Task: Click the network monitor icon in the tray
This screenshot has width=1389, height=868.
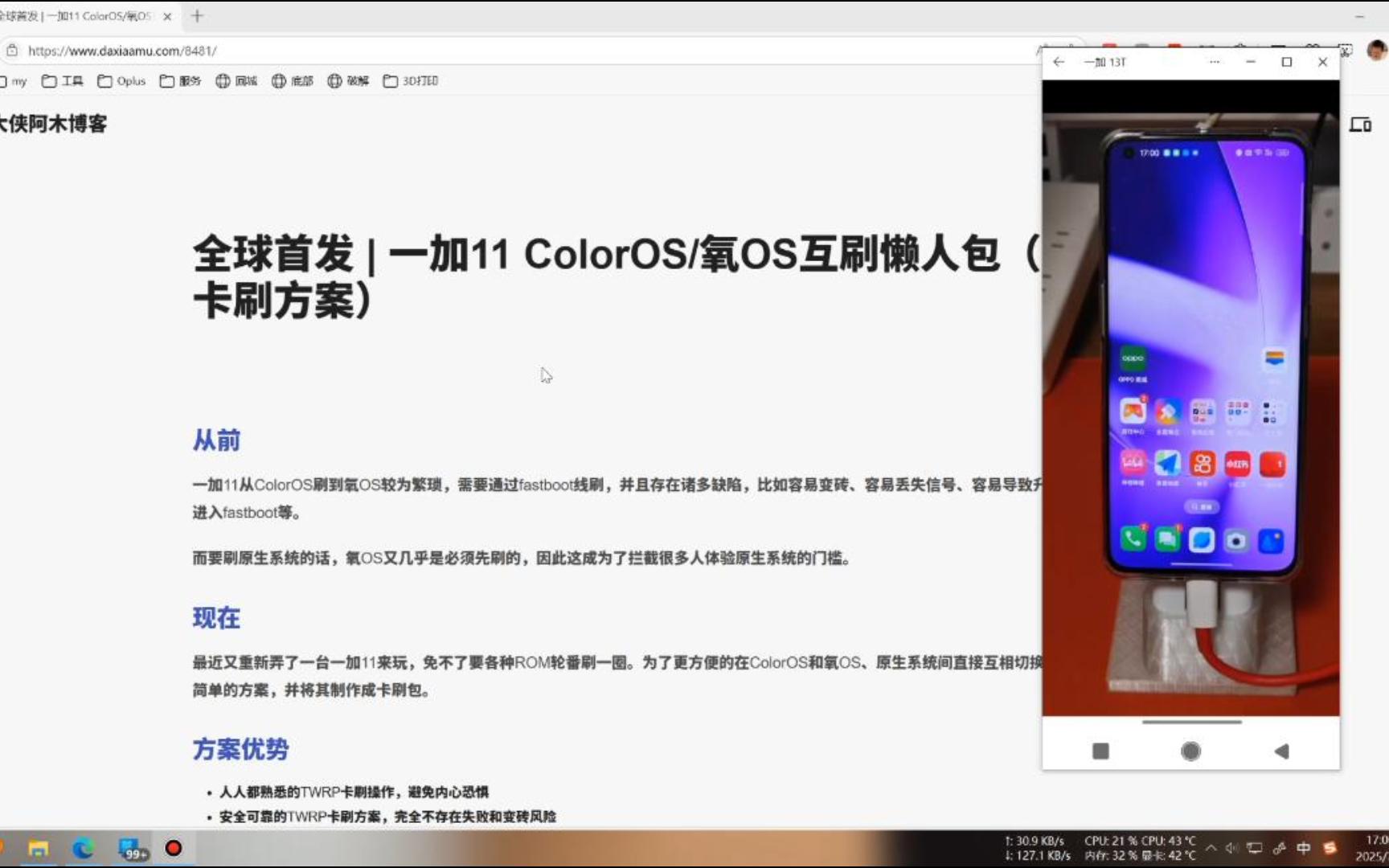Action: coord(1255,848)
